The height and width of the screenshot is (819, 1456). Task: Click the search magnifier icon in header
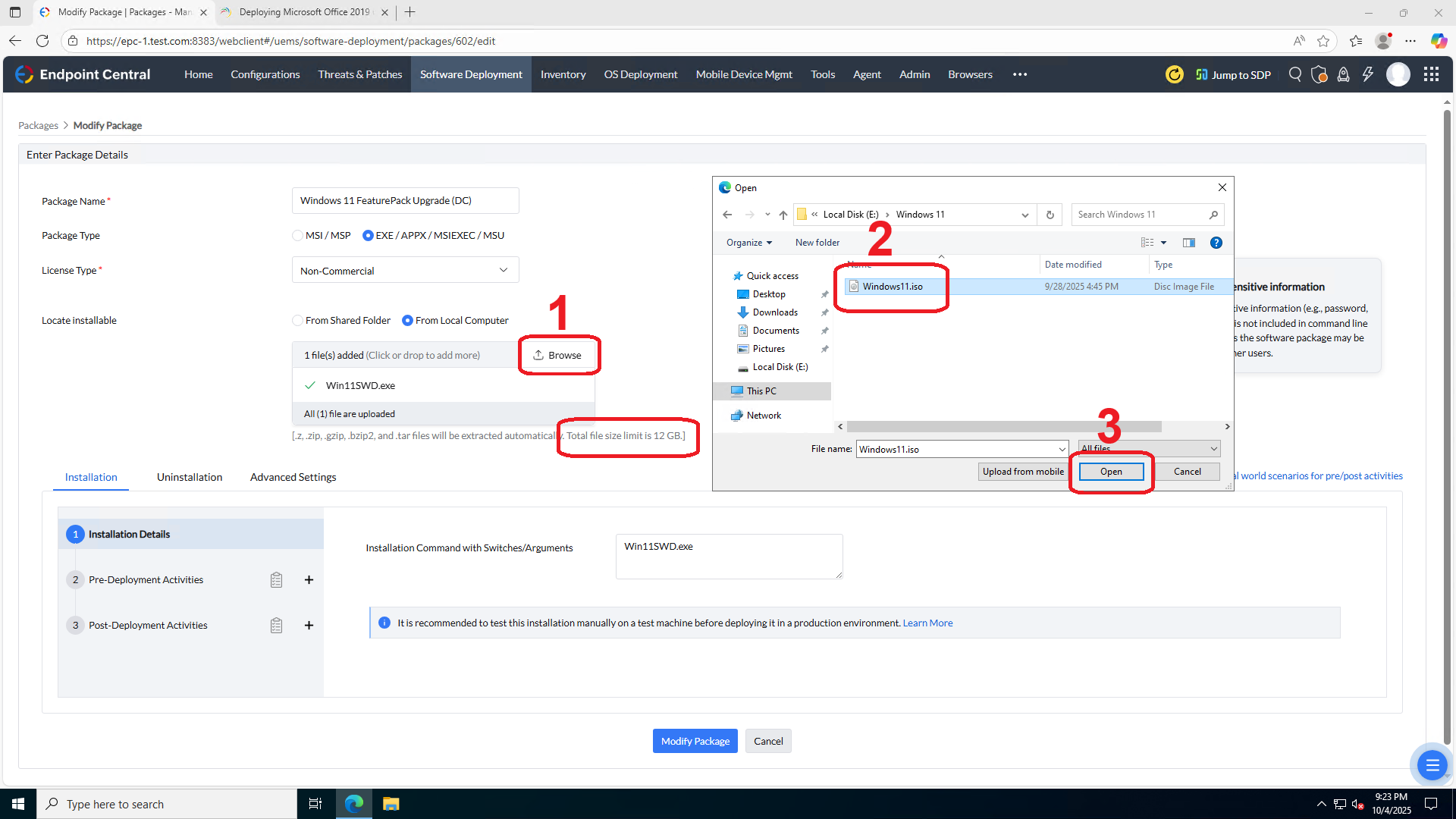coord(1295,74)
